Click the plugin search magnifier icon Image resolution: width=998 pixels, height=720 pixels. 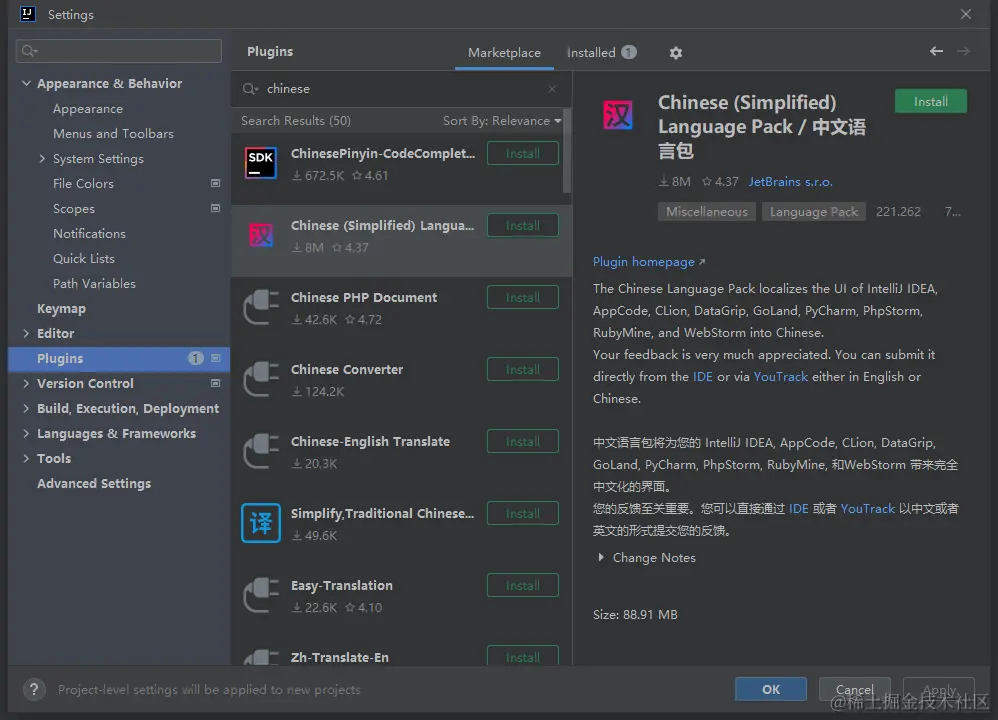[250, 89]
